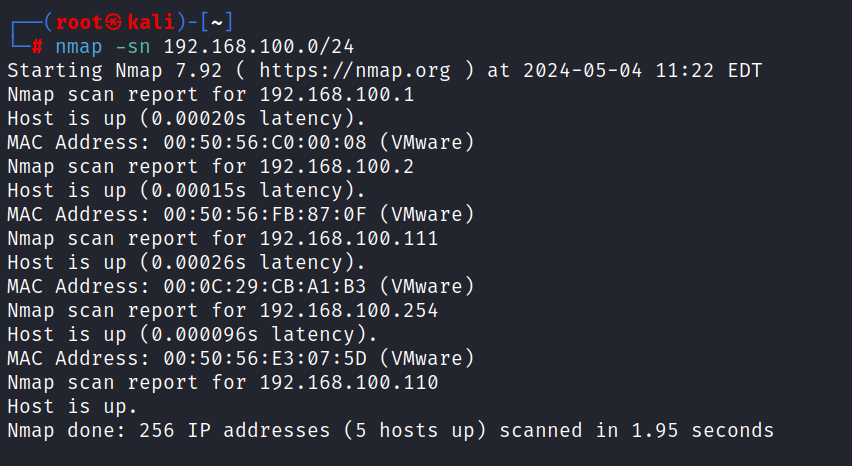852x466 pixels.
Task: Click the -sn flag in the command
Action: click(132, 47)
